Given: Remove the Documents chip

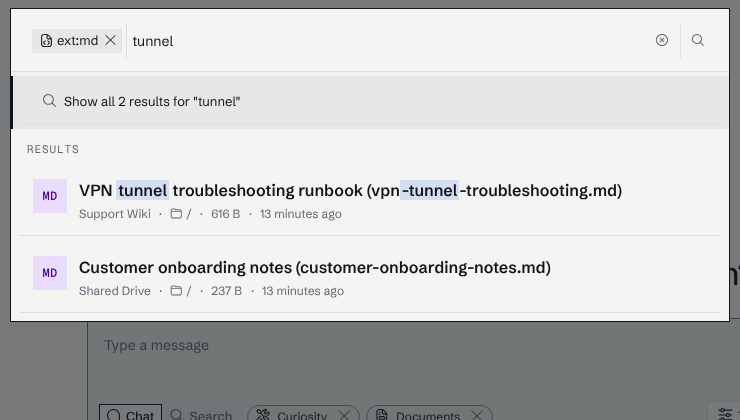Looking at the screenshot, I should click(x=477, y=415).
